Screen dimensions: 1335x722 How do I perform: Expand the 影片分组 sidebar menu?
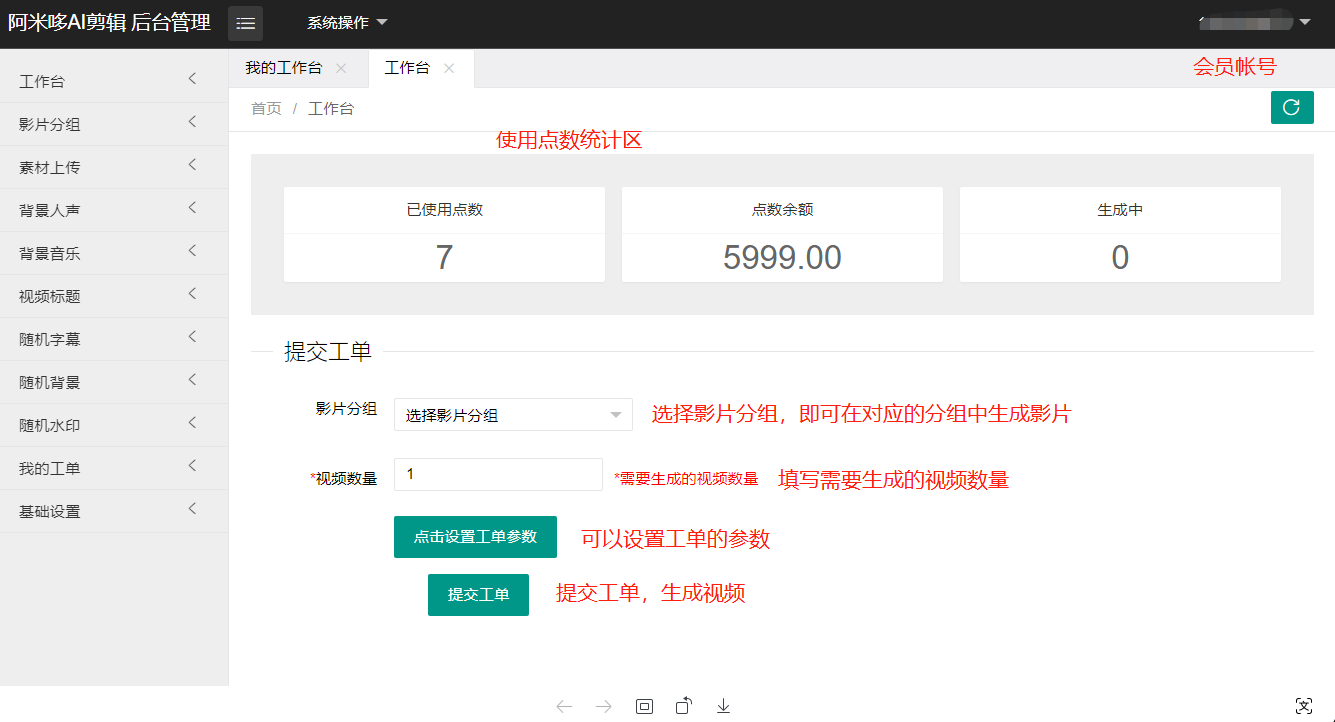point(114,124)
